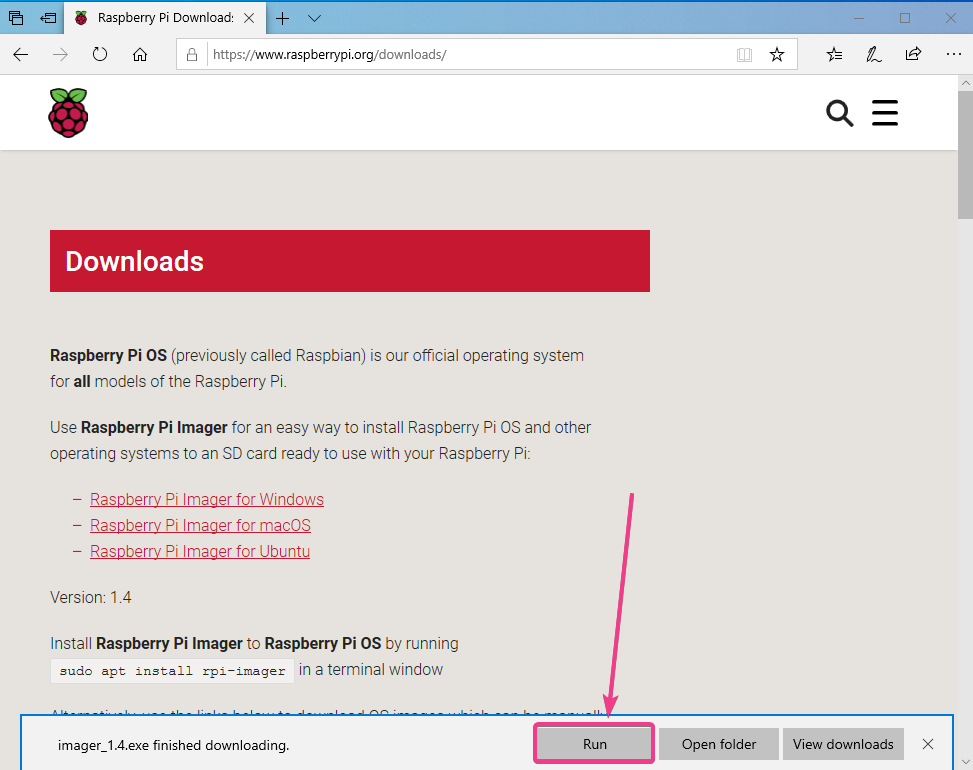Click the scrollbar up arrow
973x770 pixels.
966,83
